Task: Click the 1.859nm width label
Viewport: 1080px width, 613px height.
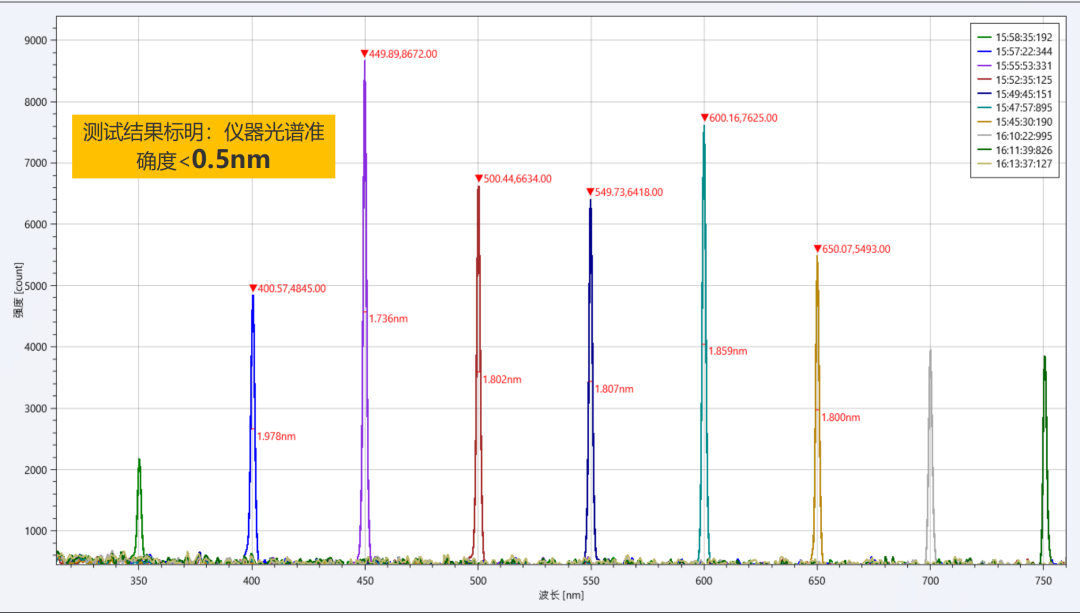Action: (x=728, y=351)
